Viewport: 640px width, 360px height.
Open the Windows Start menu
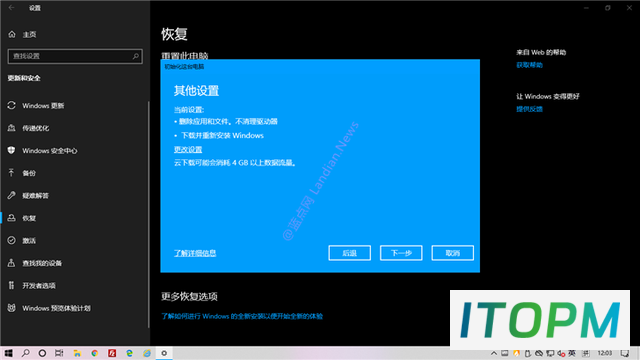tap(8, 353)
